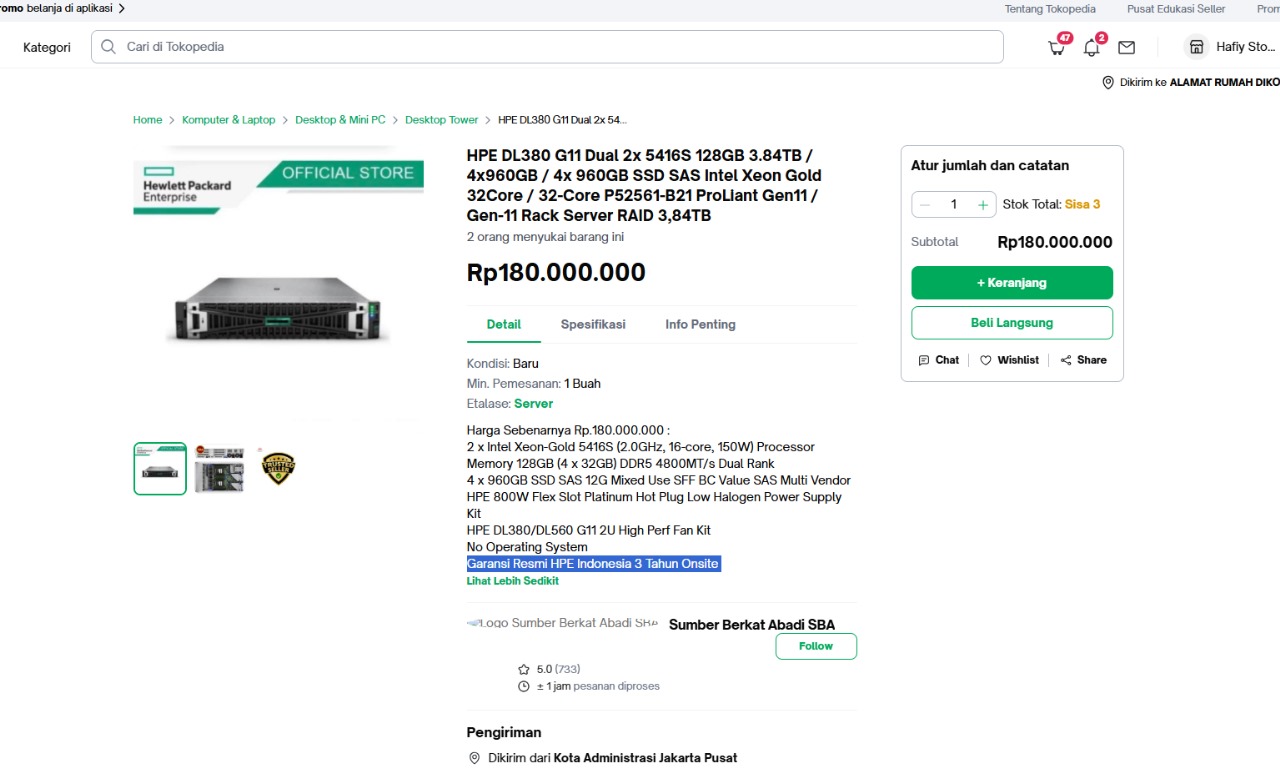This screenshot has width=1280, height=773.
Task: Follow the Sumber Berkat Abadi SBA store
Action: [815, 646]
